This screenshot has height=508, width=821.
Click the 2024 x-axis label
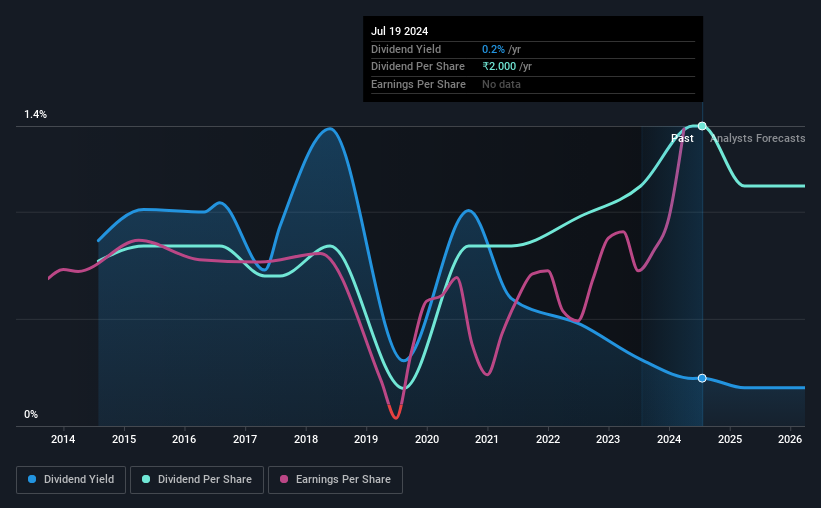click(669, 439)
